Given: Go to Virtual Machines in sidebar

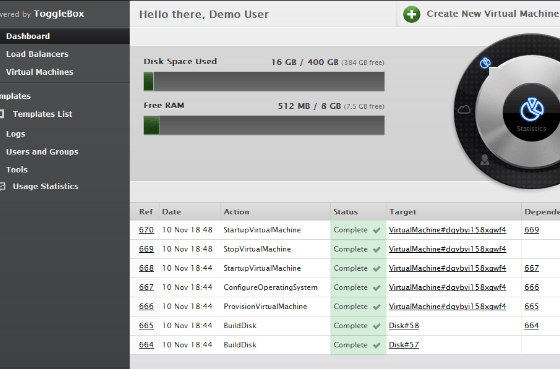Looking at the screenshot, I should click(x=40, y=72).
